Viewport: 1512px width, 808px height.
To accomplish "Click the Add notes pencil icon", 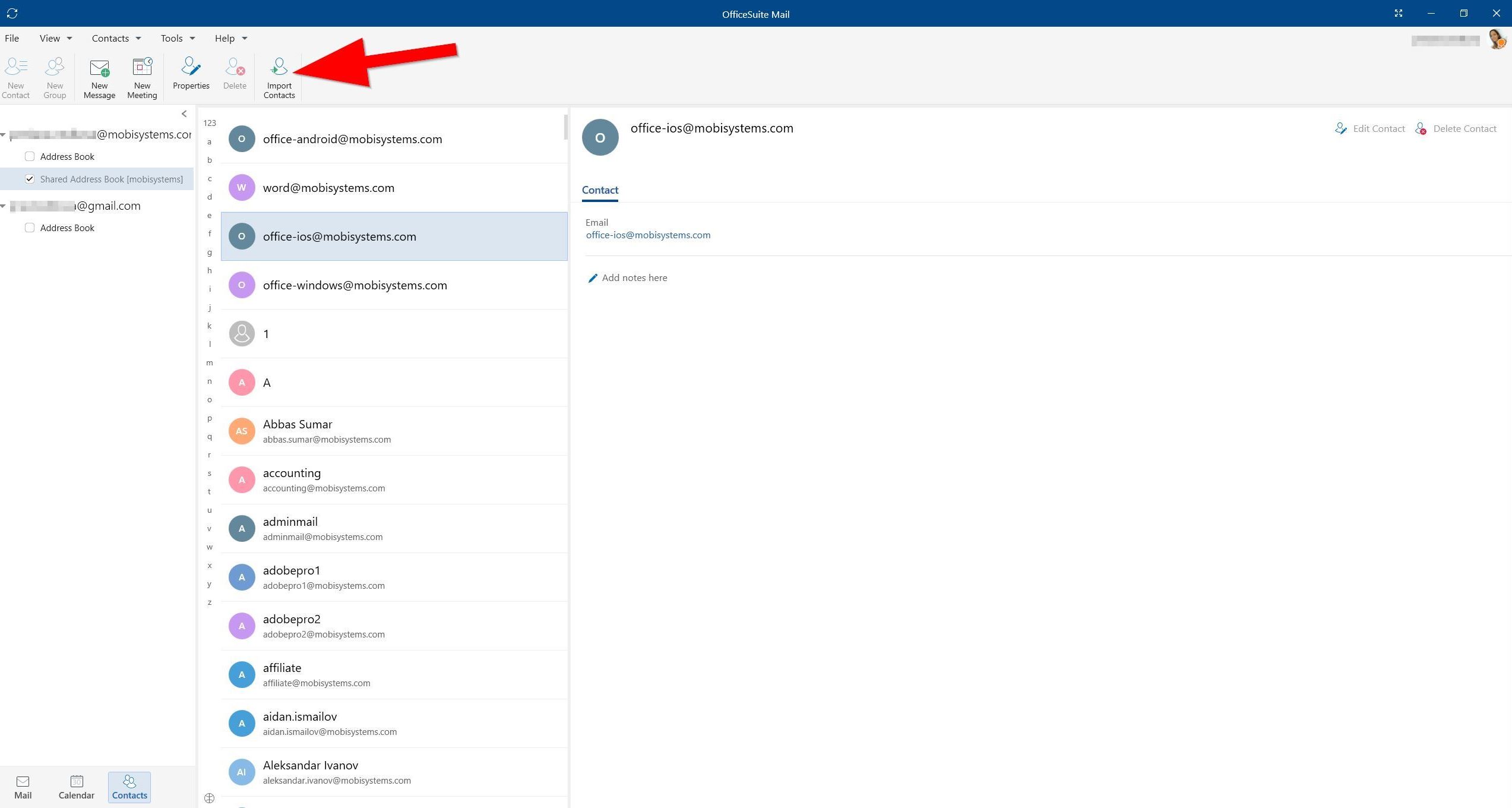I will (x=592, y=278).
